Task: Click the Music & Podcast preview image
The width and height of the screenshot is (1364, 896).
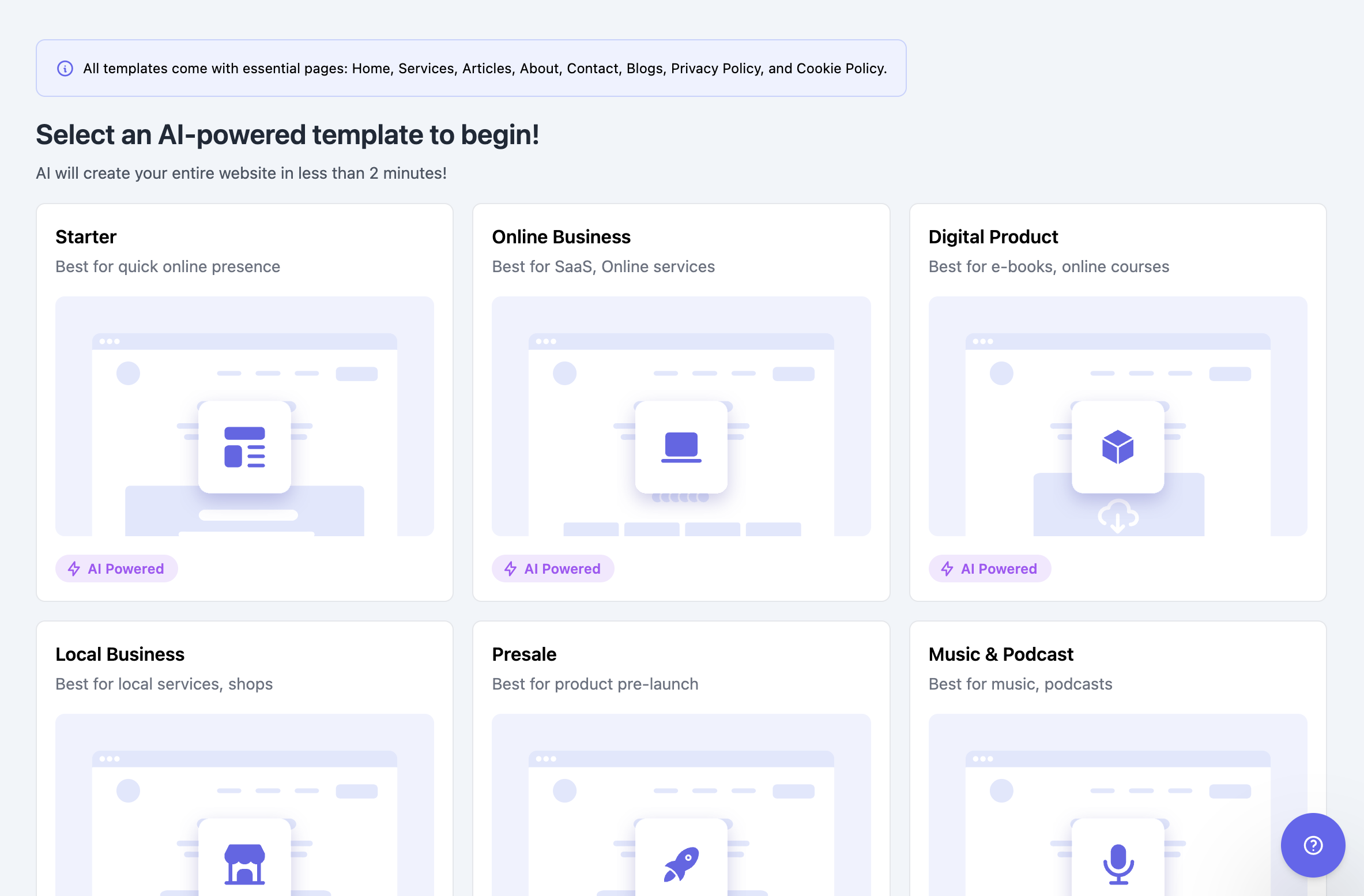Action: click(1117, 805)
